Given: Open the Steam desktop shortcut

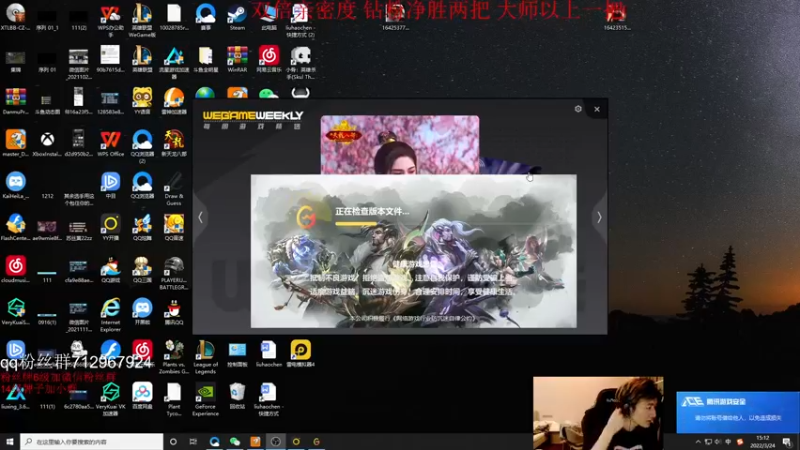Looking at the screenshot, I should tap(237, 16).
